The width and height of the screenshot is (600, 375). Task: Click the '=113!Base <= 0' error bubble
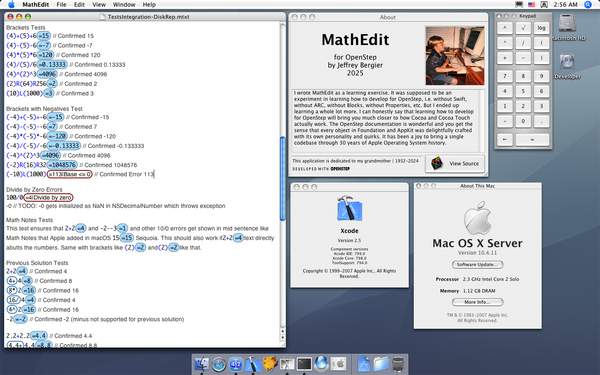69,174
